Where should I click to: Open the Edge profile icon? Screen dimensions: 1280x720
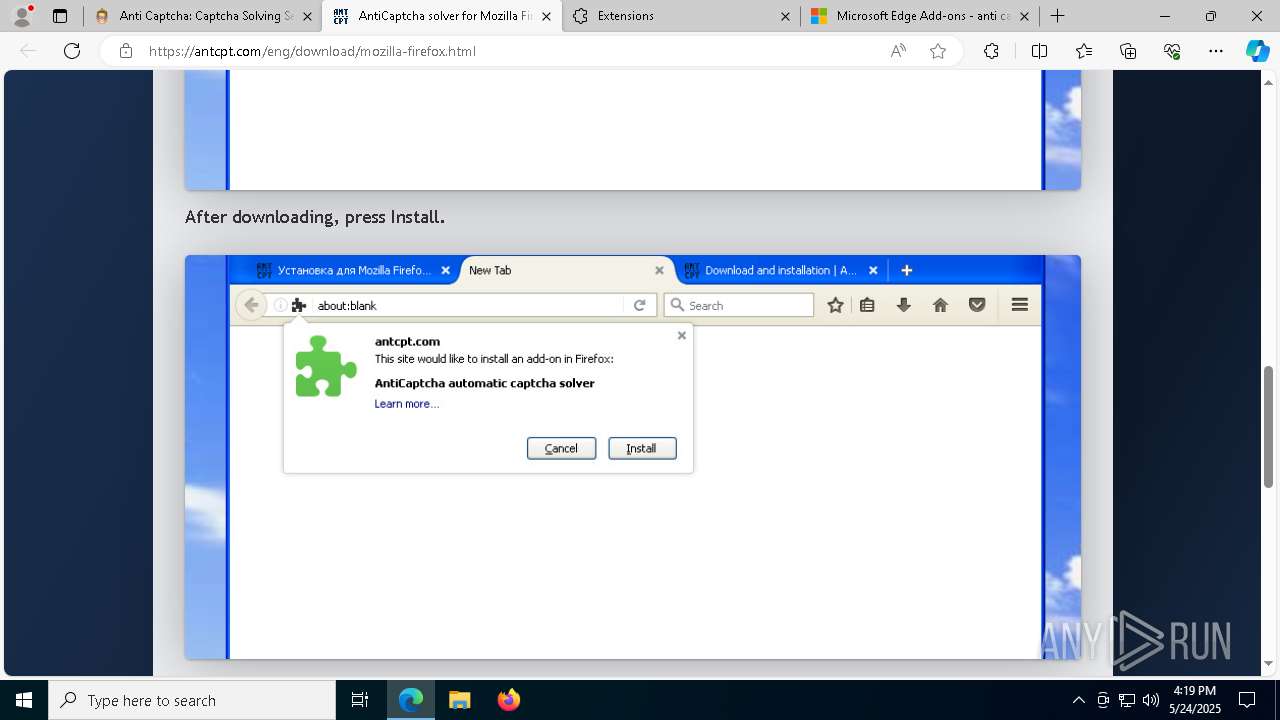[22, 16]
